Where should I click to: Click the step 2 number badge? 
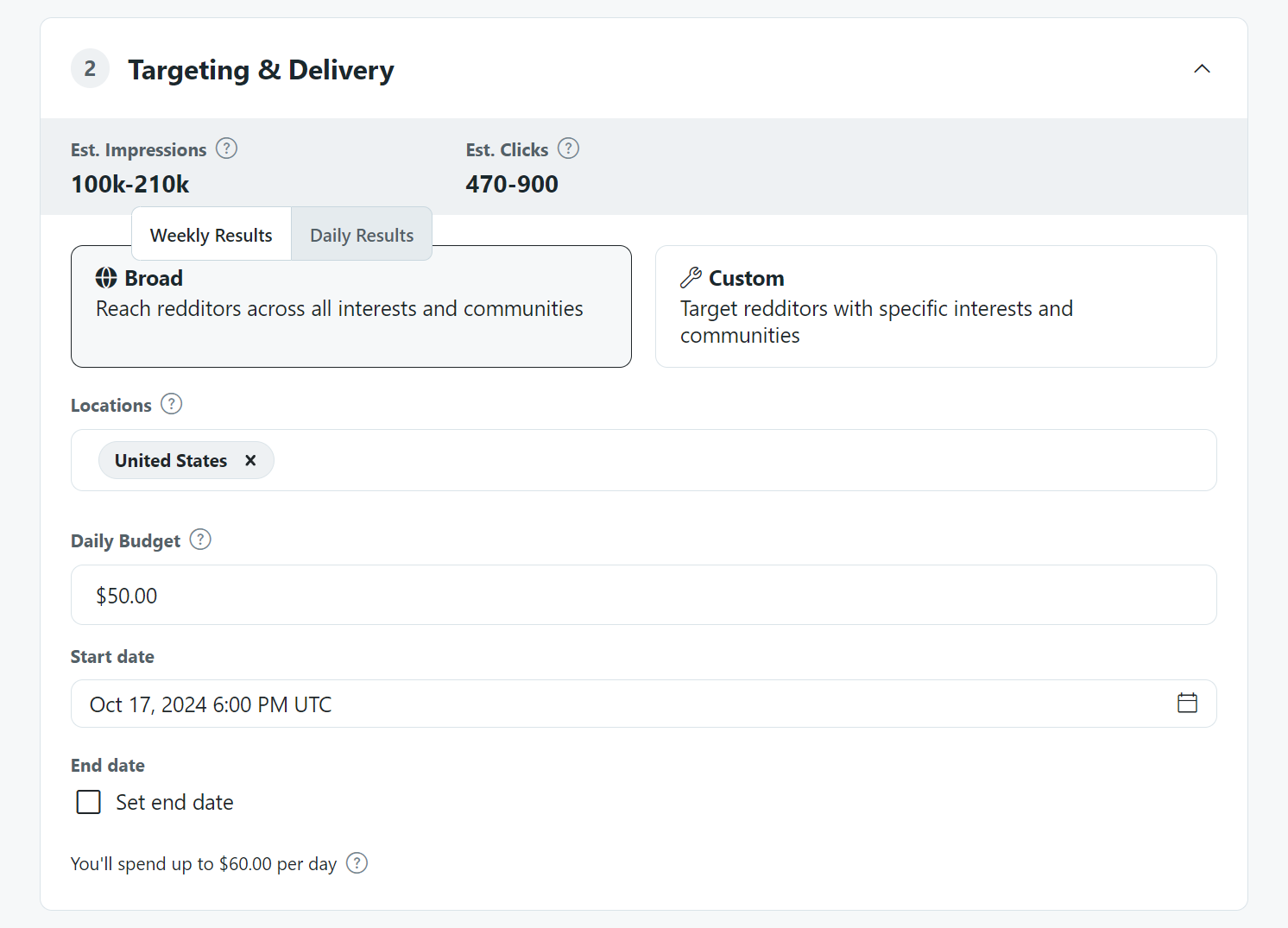pyautogui.click(x=90, y=69)
